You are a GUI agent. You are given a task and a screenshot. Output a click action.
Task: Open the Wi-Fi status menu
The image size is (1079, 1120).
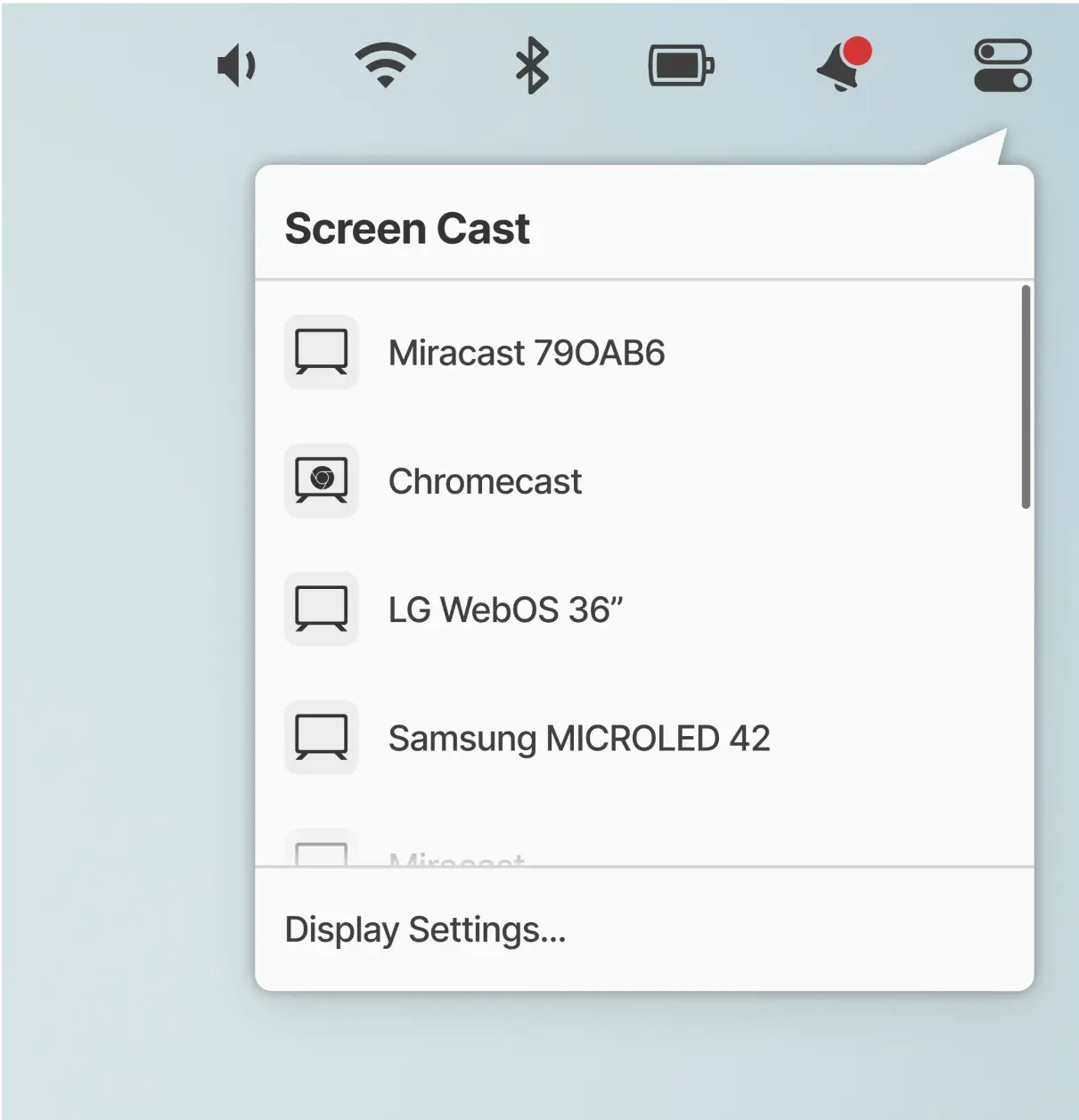[385, 66]
